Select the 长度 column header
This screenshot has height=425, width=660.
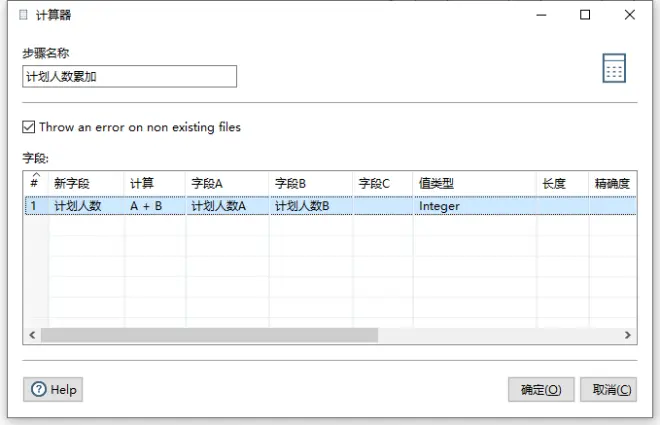click(562, 183)
